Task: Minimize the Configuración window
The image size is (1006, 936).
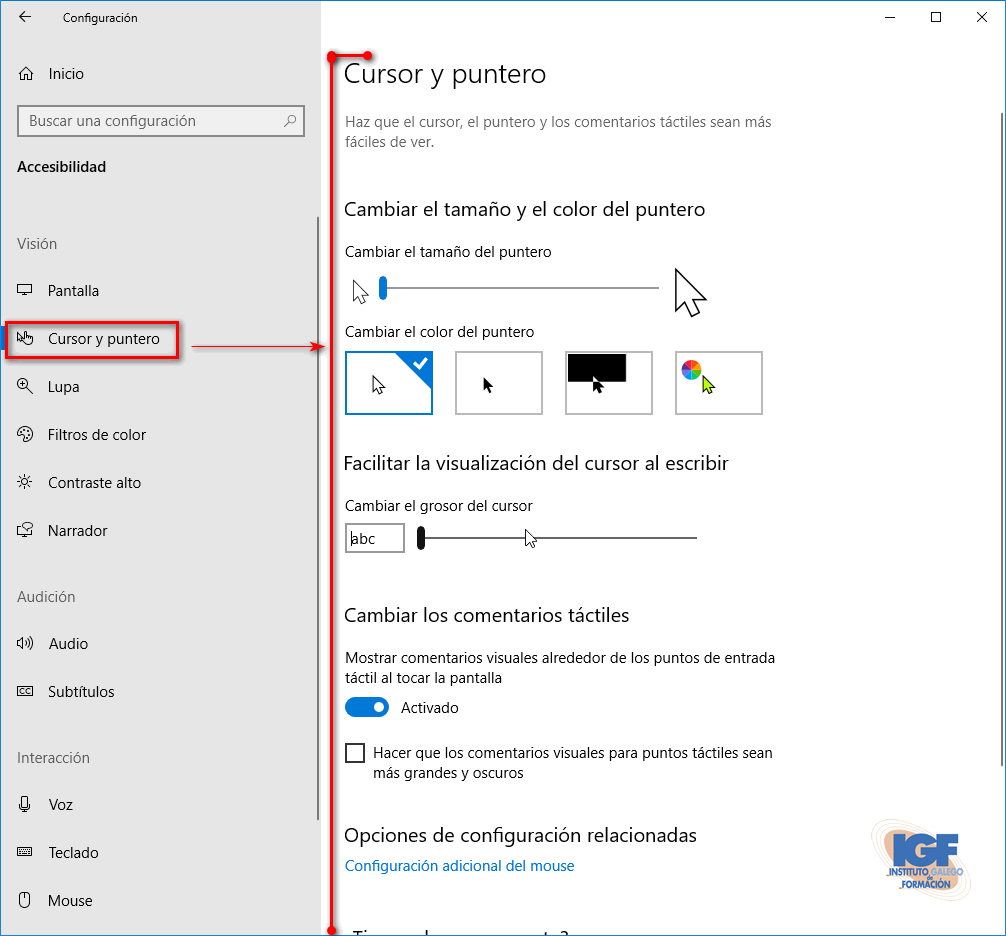Action: [889, 17]
